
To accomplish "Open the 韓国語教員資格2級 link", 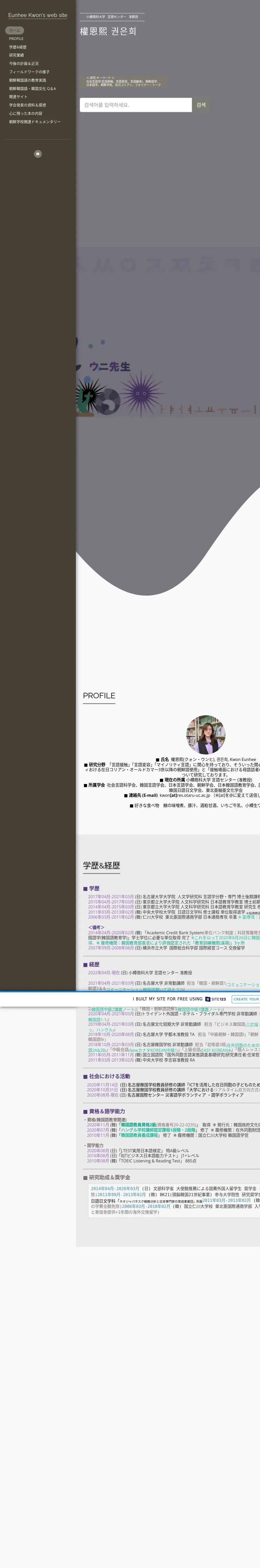I will 138,1125.
